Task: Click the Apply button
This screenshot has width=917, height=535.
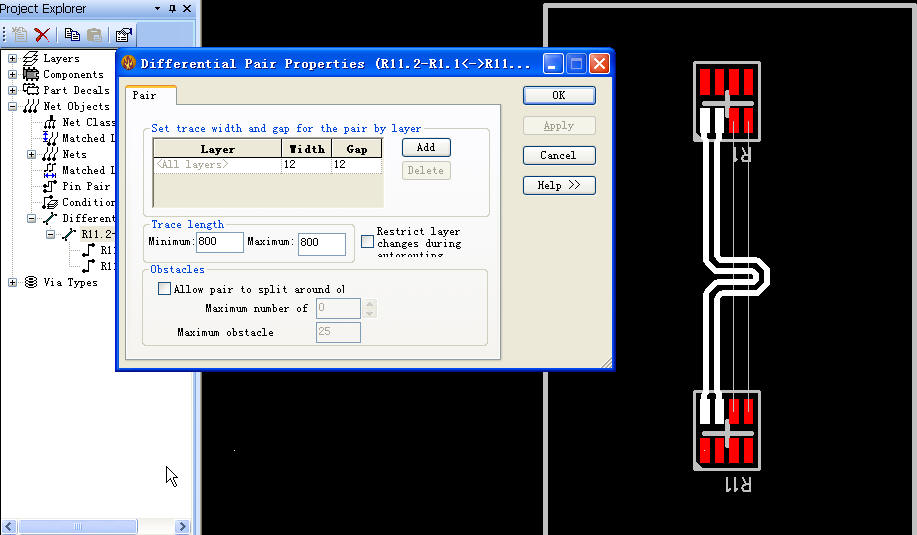Action: click(x=559, y=126)
